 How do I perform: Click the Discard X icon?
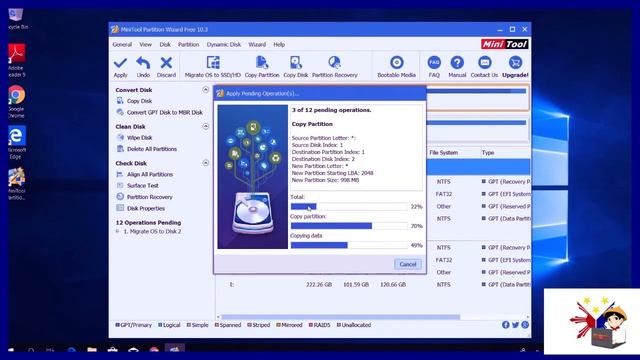(x=166, y=63)
